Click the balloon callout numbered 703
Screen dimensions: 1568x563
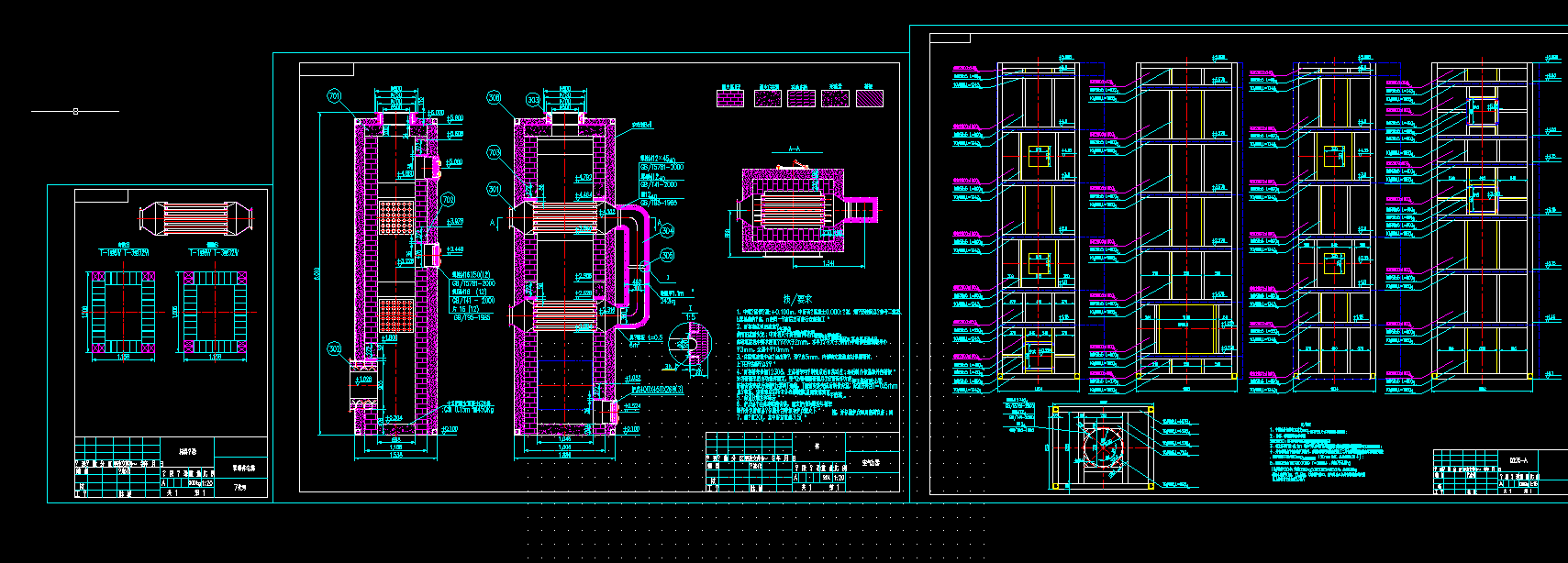[495, 153]
